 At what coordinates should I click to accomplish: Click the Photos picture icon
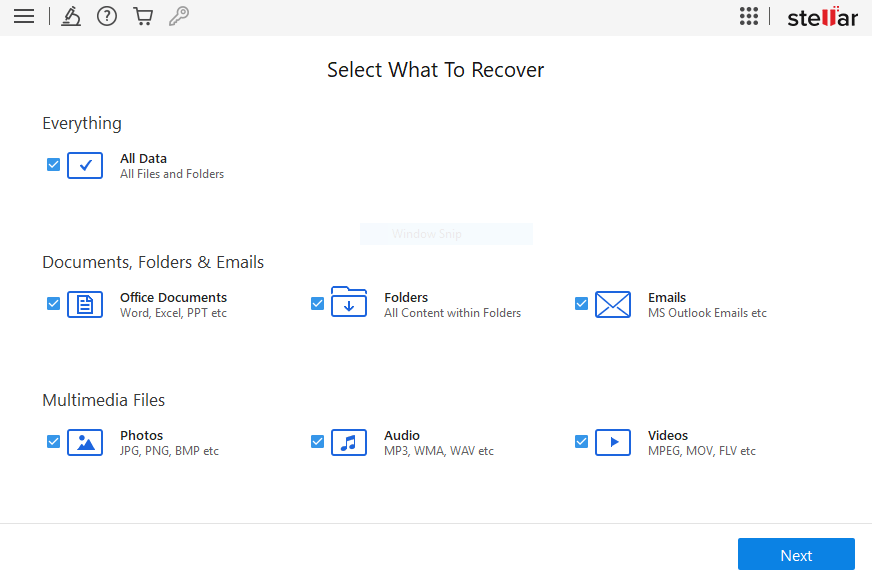85,442
